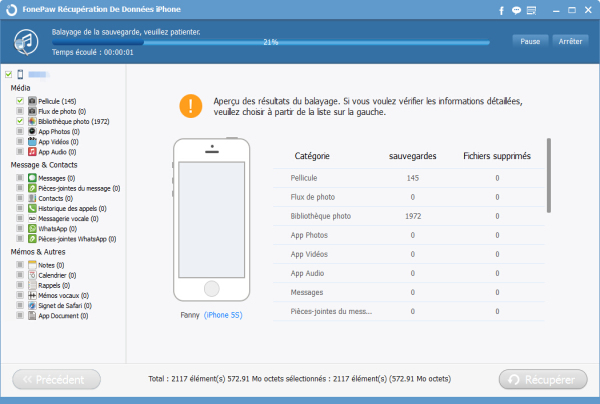Uncheck the device select-all checkbox
The image size is (600, 404).
[8, 74]
